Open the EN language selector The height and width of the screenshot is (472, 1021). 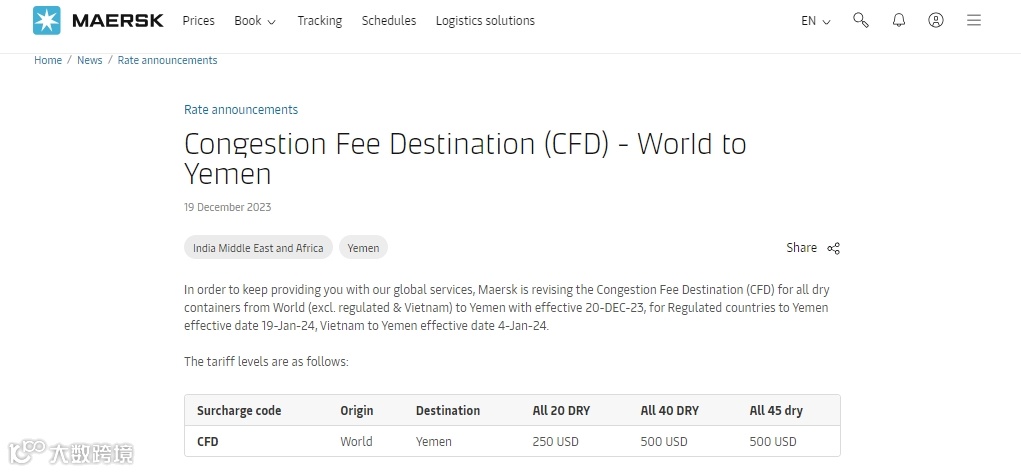(x=815, y=21)
